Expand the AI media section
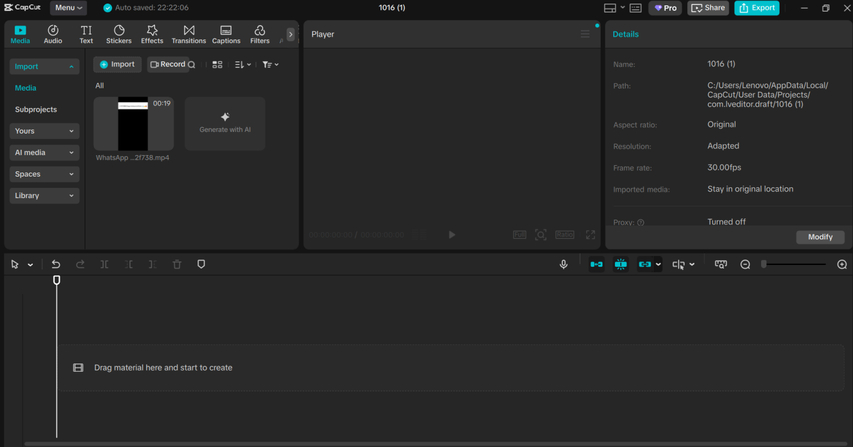The width and height of the screenshot is (853, 447). pos(44,152)
